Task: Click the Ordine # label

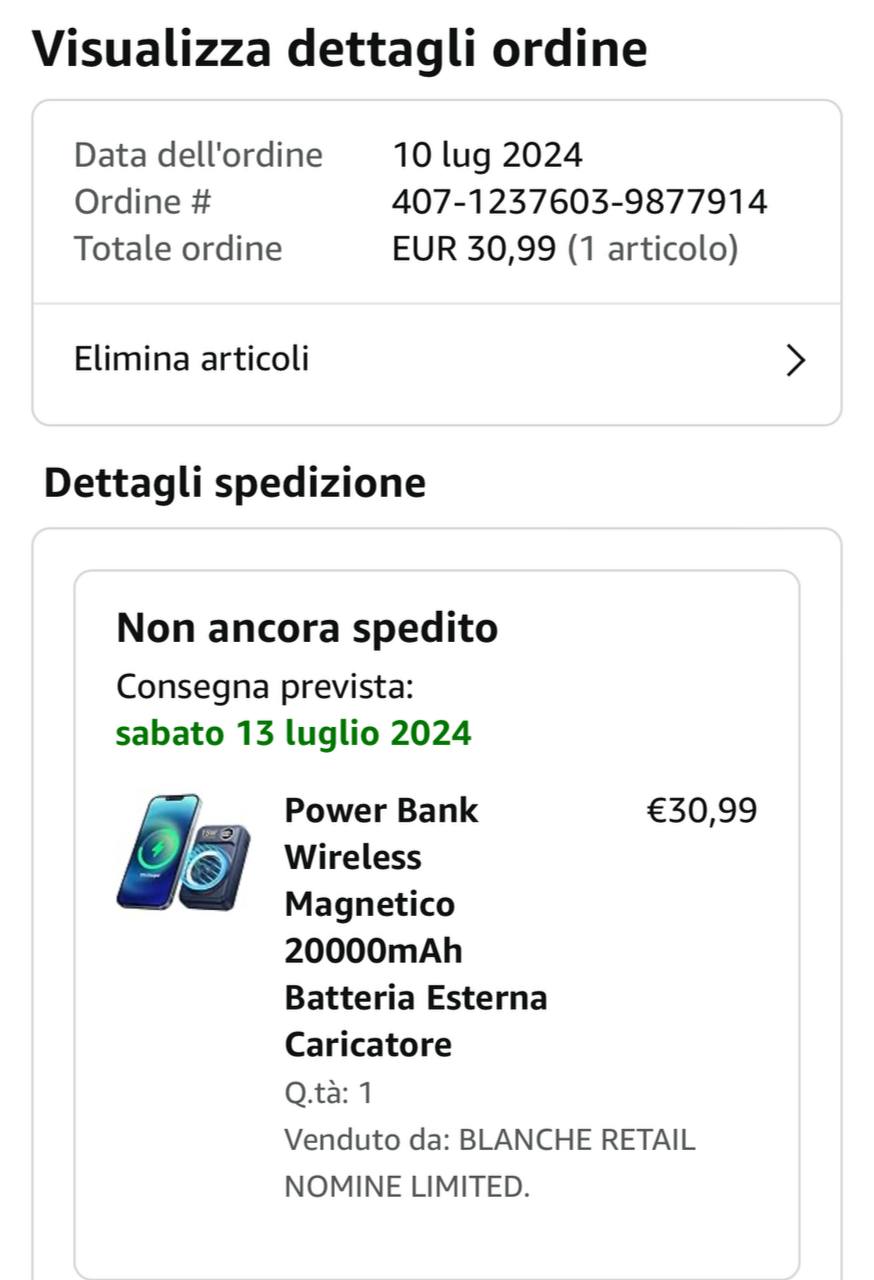Action: coord(143,202)
